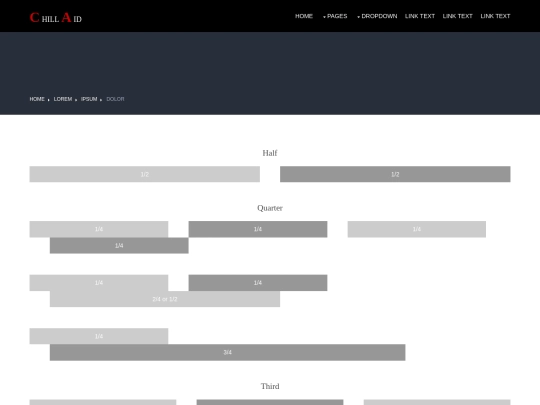The height and width of the screenshot is (405, 540).
Task: Go to Lorem breadcrumb
Action: 63,99
